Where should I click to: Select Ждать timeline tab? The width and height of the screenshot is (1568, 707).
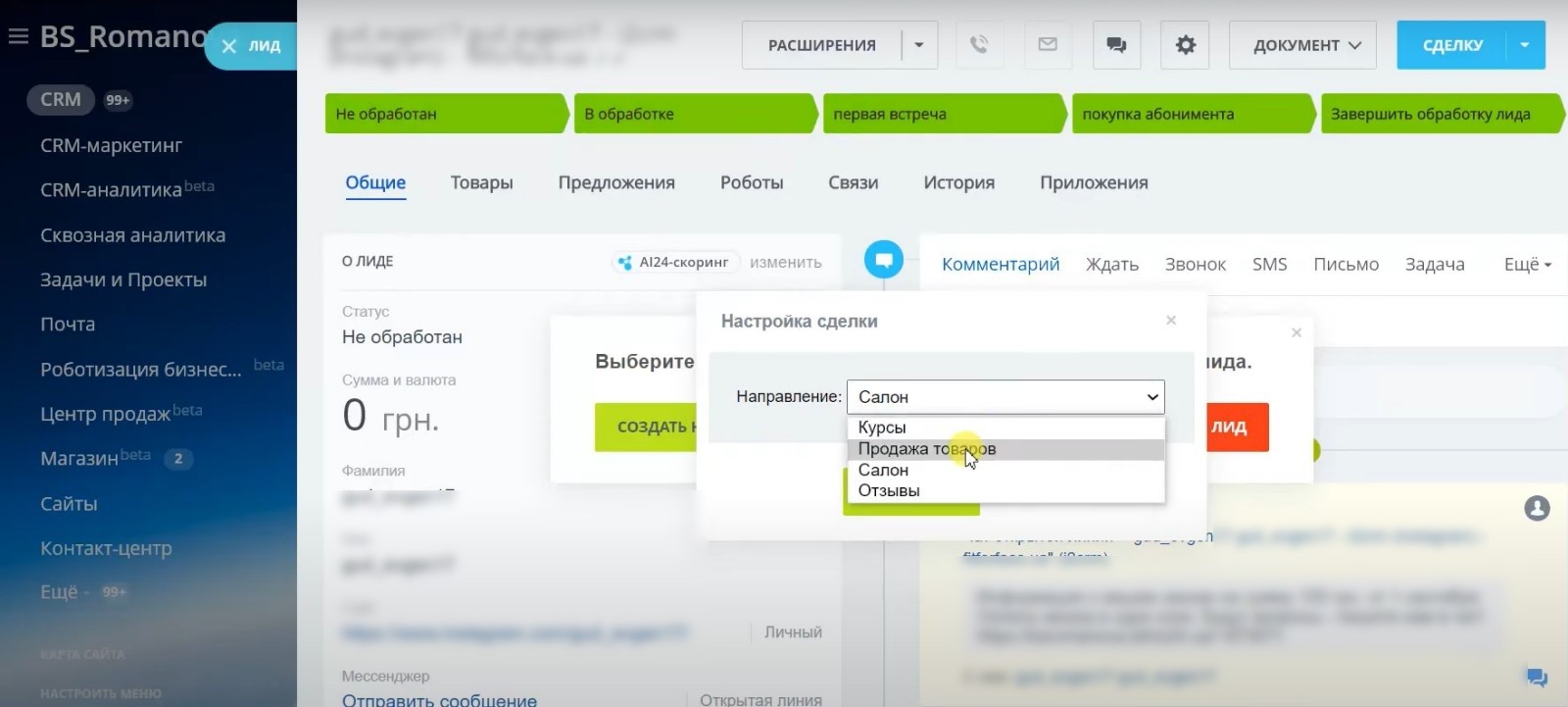(x=1112, y=264)
